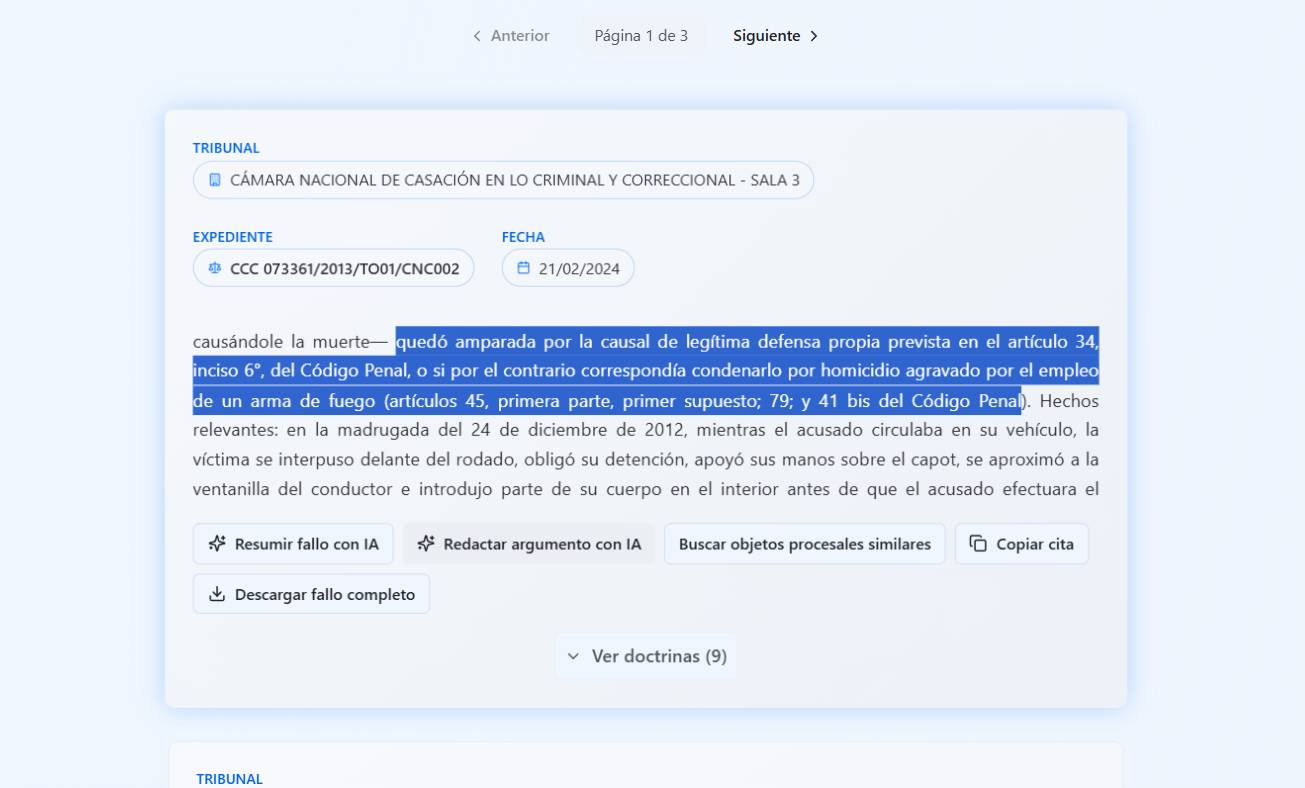Click the left chevron beside Anterior
The image size is (1305, 788).
pyautogui.click(x=477, y=36)
